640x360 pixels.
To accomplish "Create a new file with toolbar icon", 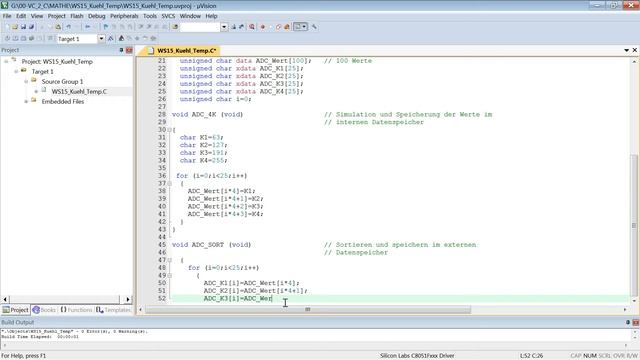I will [x=7, y=27].
